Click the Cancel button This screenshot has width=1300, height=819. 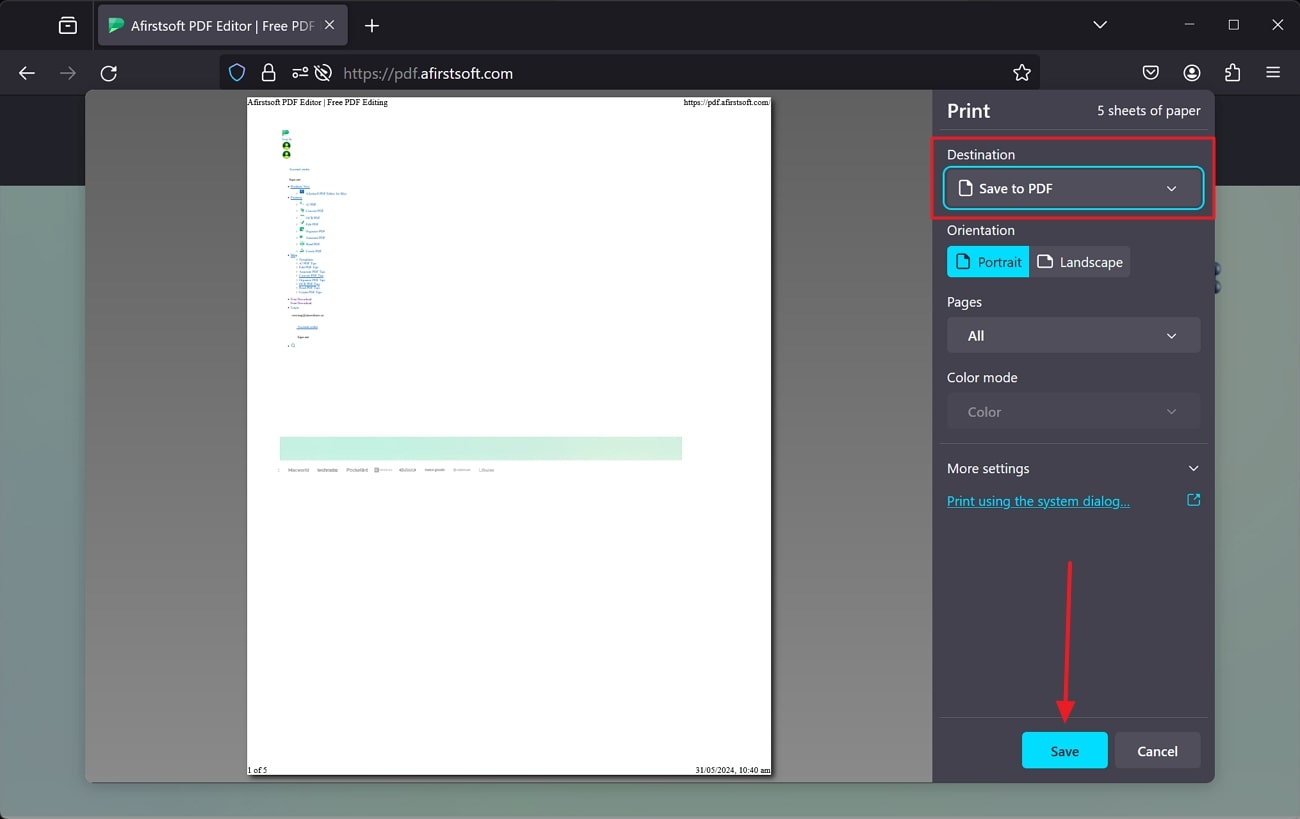tap(1157, 751)
